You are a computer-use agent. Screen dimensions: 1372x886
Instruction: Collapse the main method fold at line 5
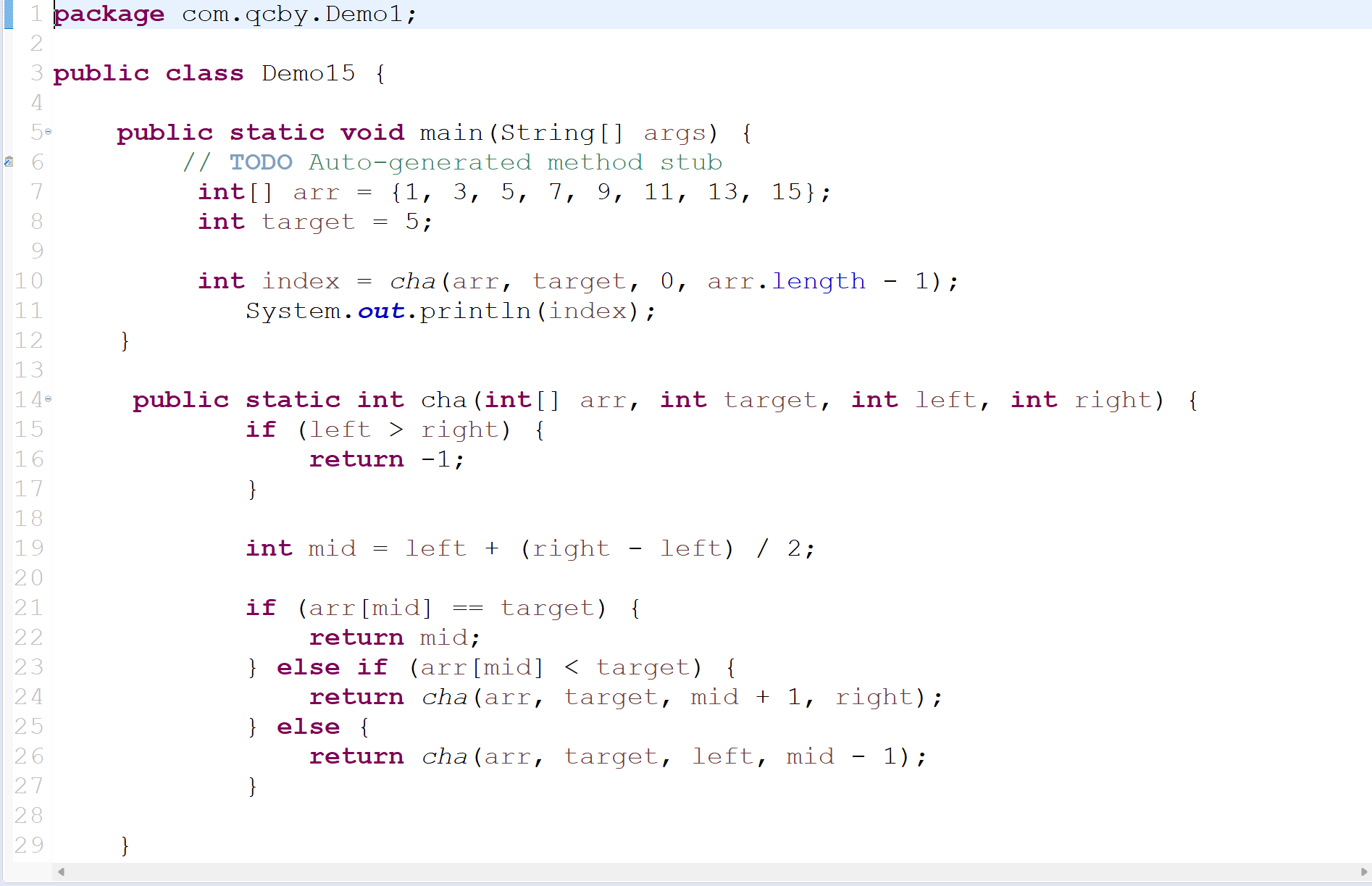[48, 132]
